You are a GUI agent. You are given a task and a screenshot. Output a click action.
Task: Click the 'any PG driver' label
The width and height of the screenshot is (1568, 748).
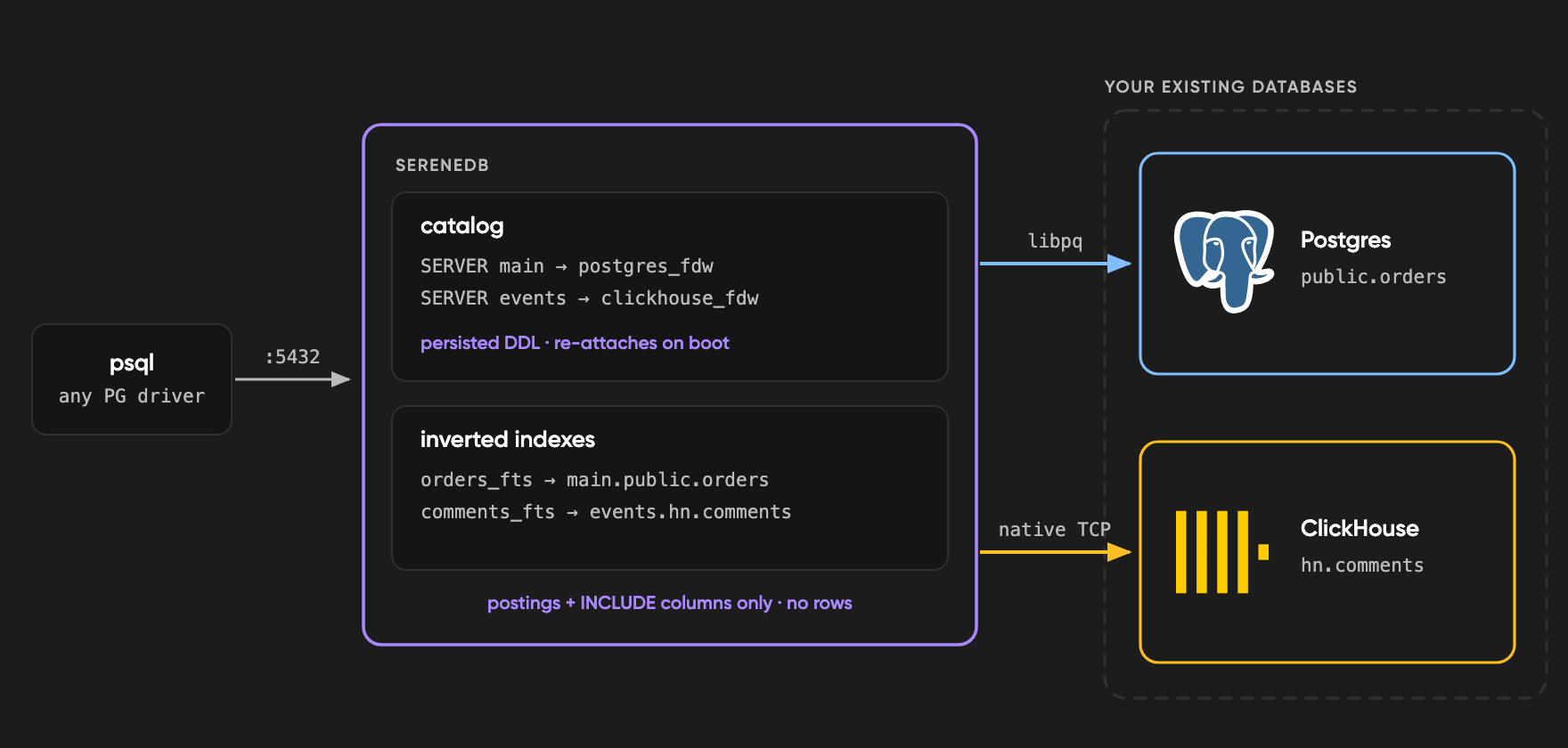132,396
